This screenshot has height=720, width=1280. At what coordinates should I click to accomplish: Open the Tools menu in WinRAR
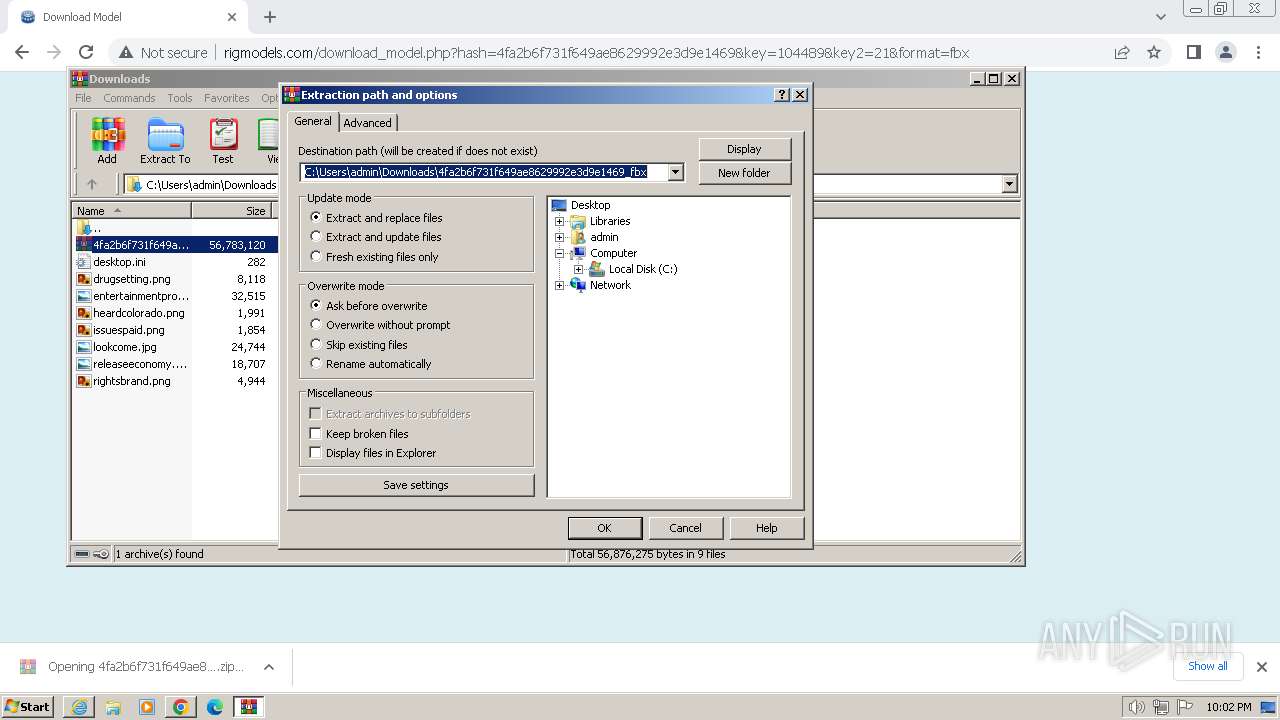[180, 98]
